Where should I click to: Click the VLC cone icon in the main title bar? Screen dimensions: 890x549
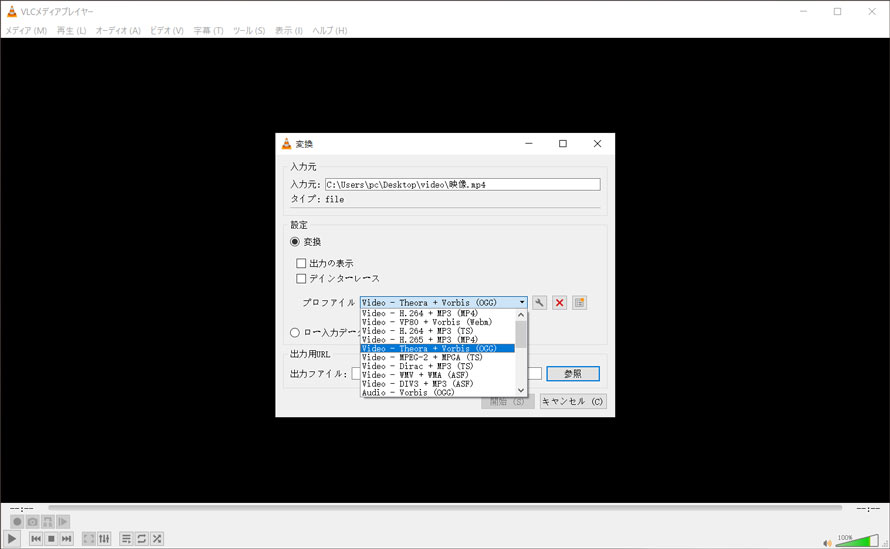pos(11,11)
